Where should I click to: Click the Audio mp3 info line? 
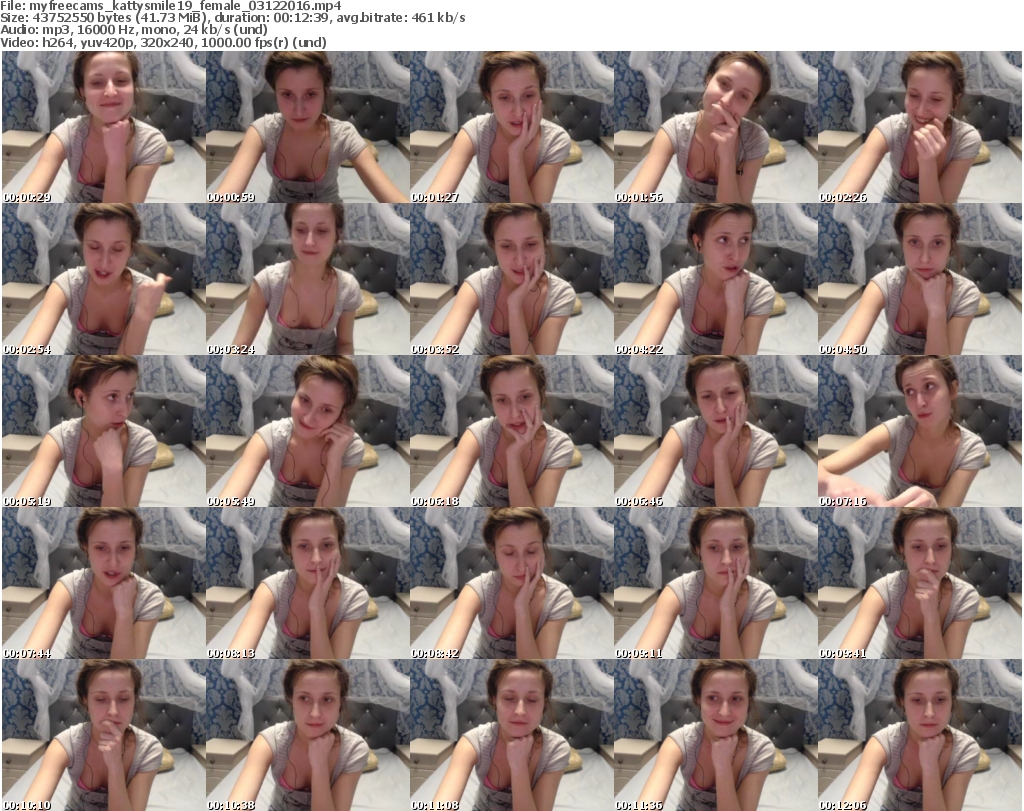point(134,30)
